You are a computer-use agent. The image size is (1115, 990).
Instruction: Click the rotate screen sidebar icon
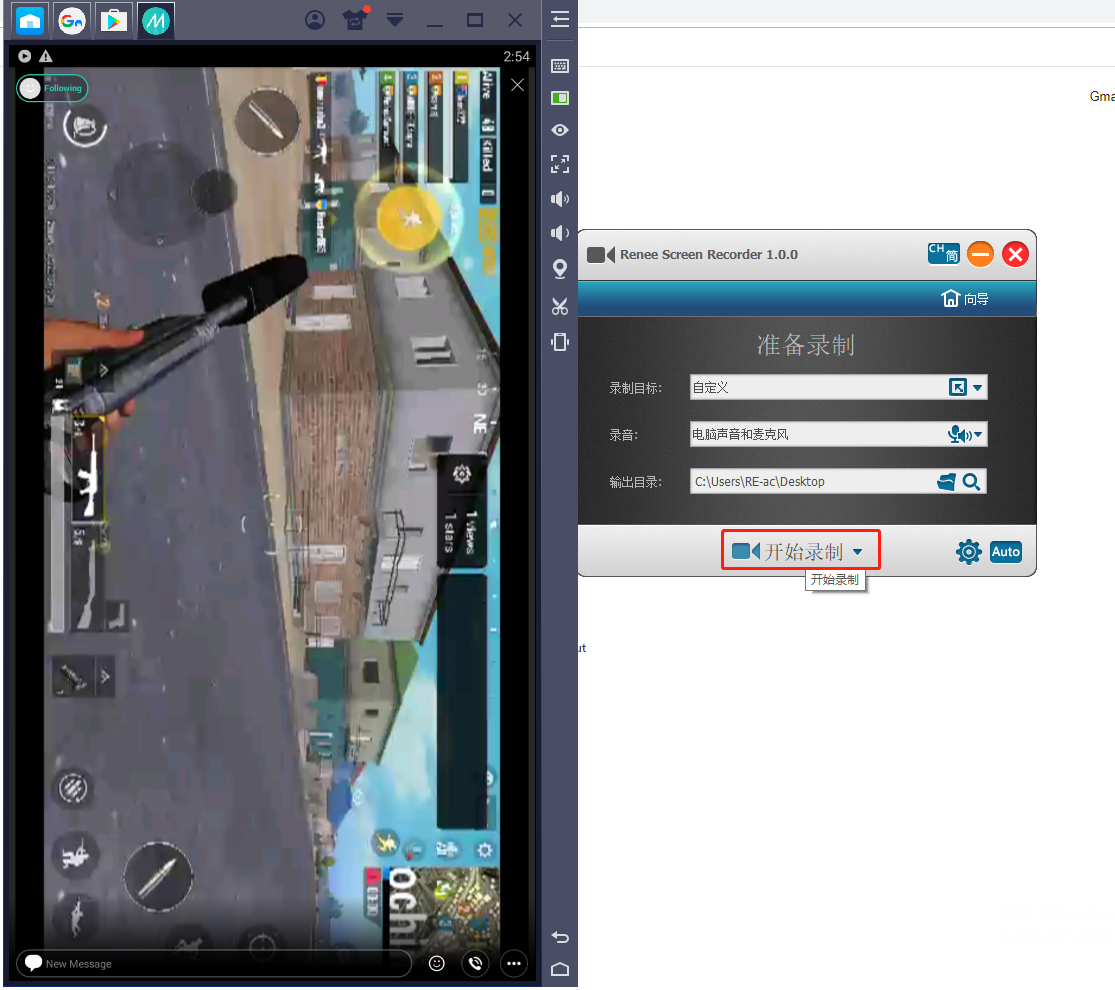tap(560, 342)
